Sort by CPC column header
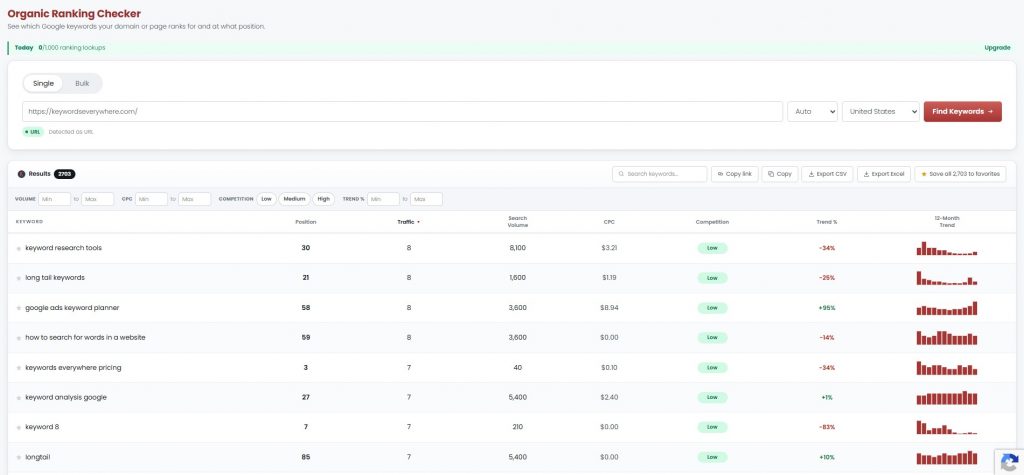 (x=609, y=222)
